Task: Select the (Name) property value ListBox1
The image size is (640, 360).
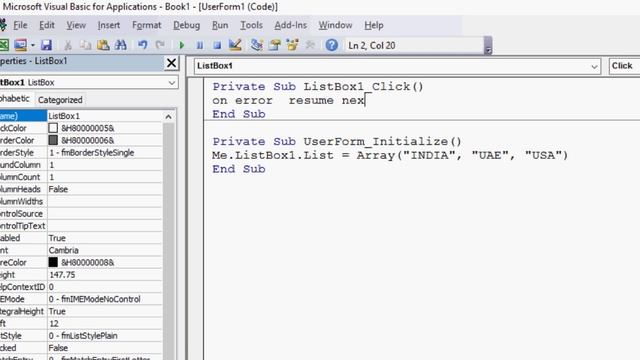Action: tap(104, 116)
